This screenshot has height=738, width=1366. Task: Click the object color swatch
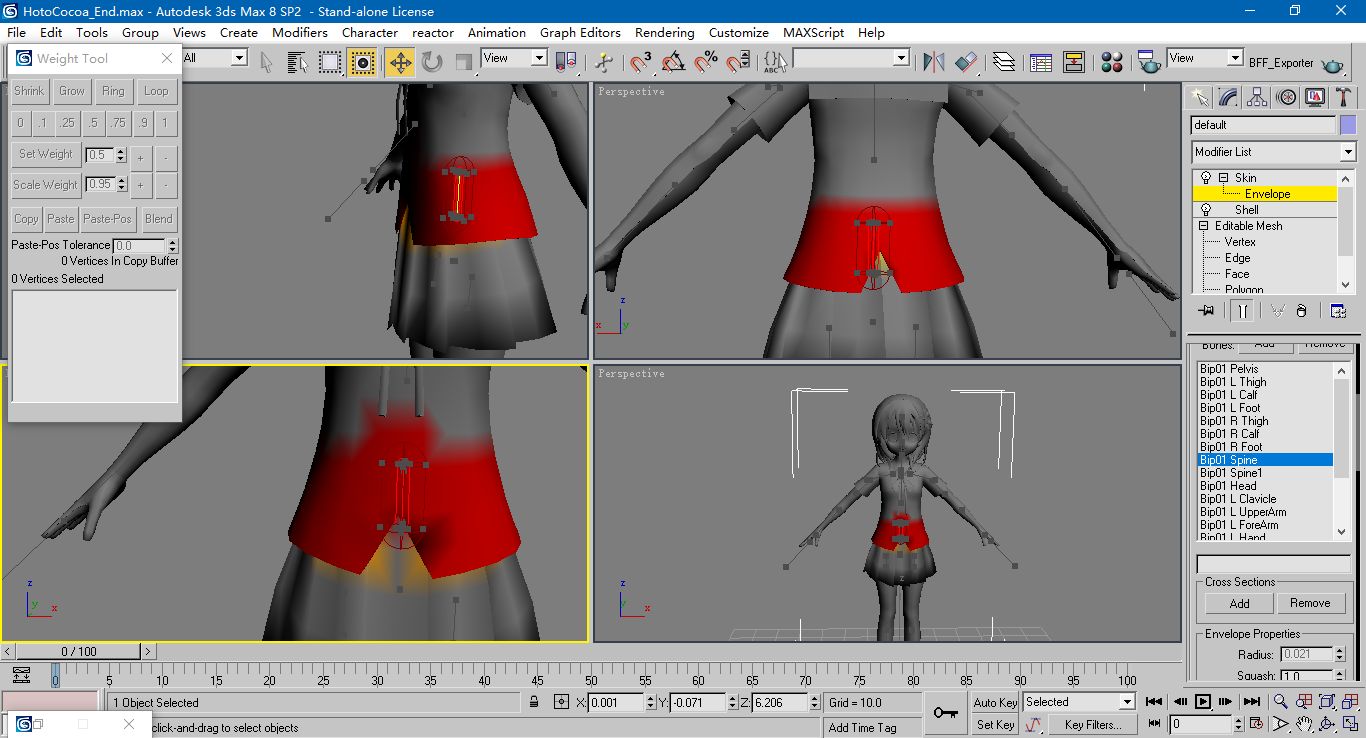pos(1348,125)
